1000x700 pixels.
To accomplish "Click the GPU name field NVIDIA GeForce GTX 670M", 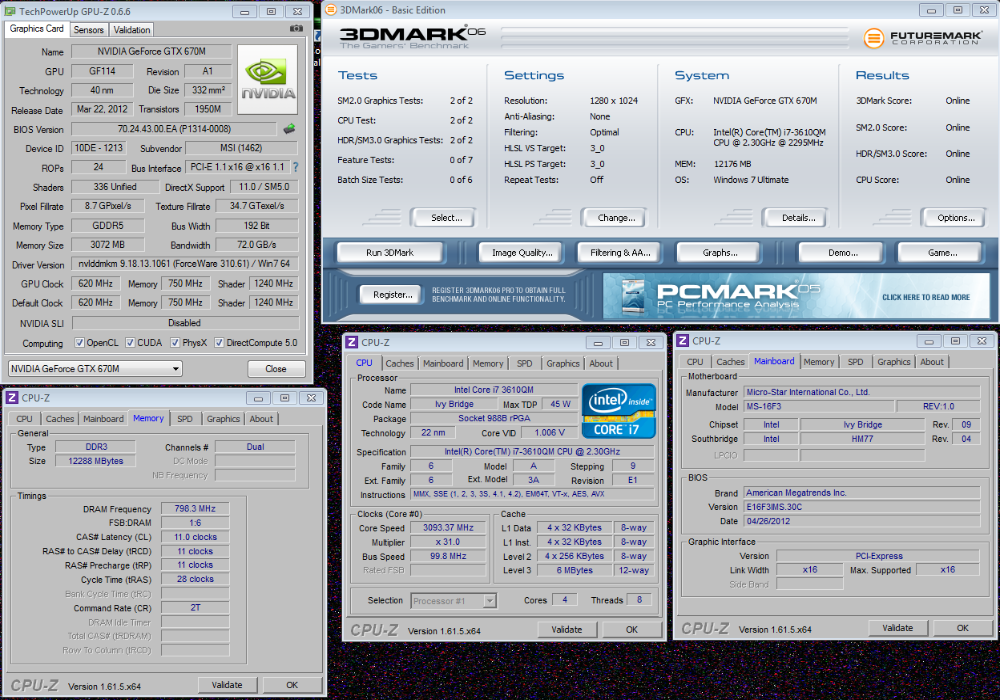I will 151,51.
